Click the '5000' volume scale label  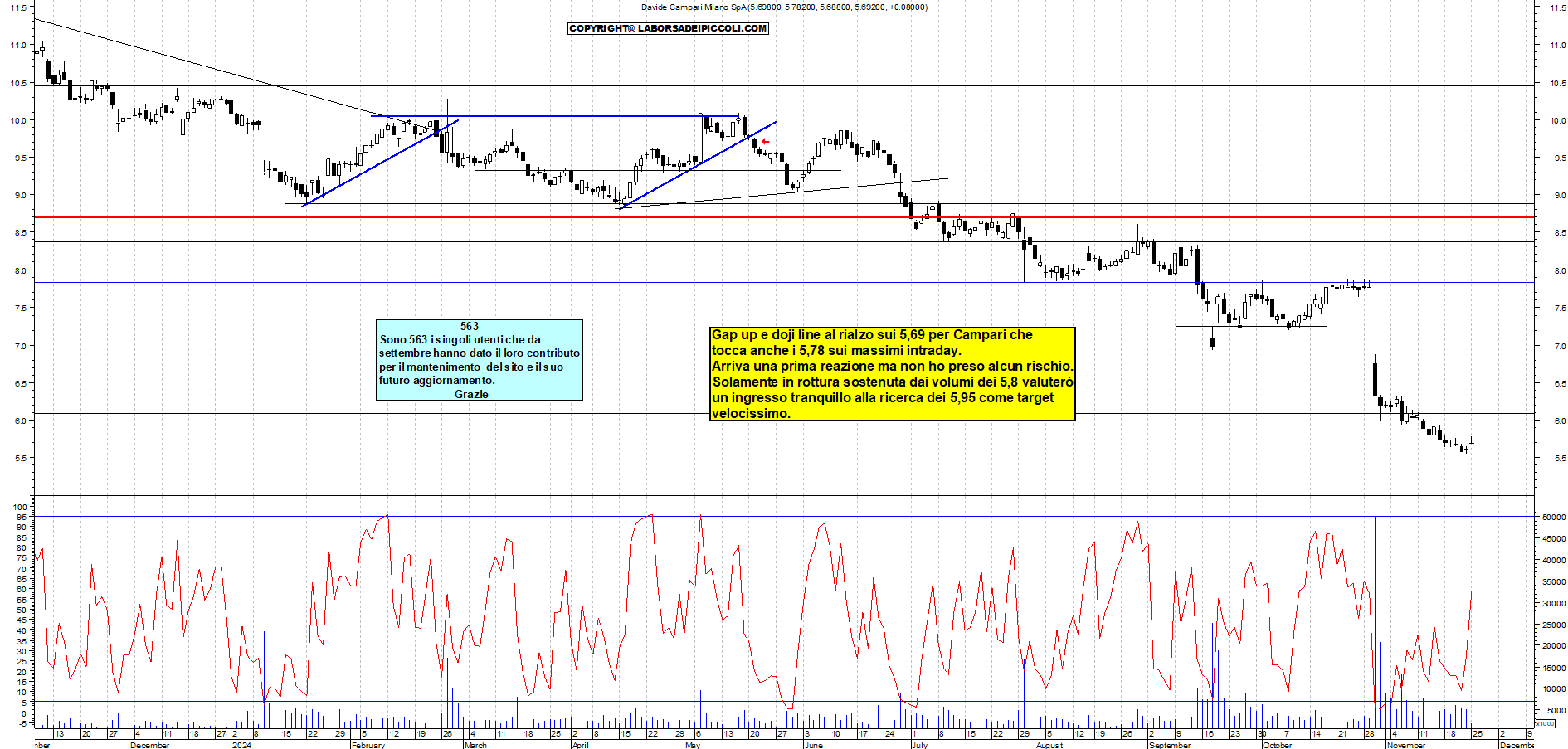(x=1556, y=710)
